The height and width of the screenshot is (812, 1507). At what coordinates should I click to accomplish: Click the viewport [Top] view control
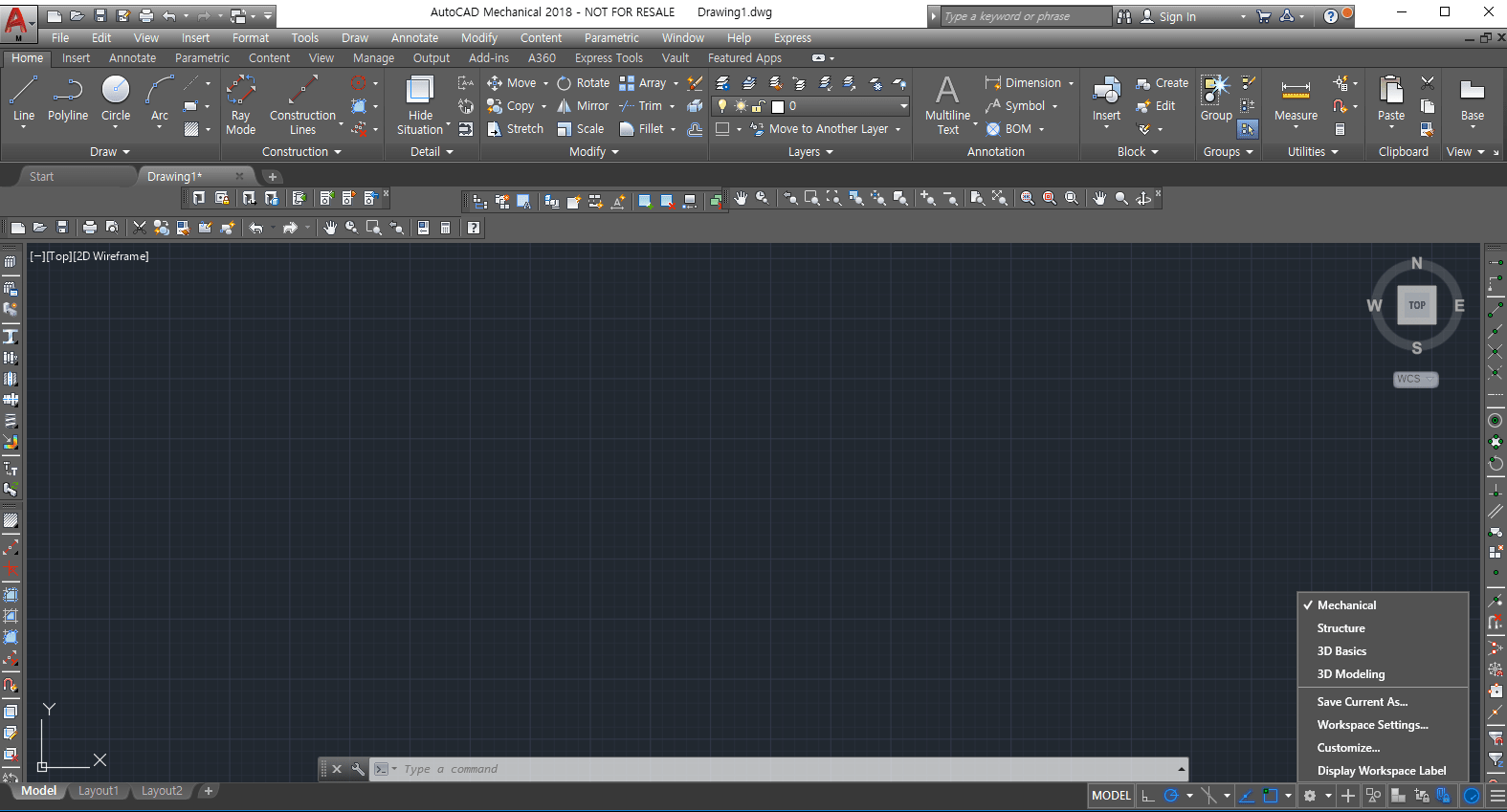58,256
